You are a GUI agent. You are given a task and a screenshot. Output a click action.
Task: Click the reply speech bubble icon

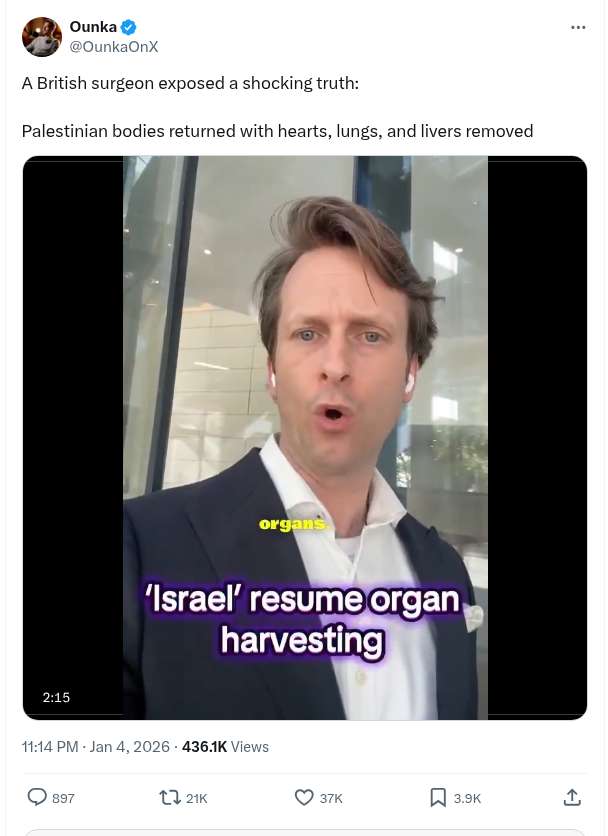pyautogui.click(x=37, y=797)
